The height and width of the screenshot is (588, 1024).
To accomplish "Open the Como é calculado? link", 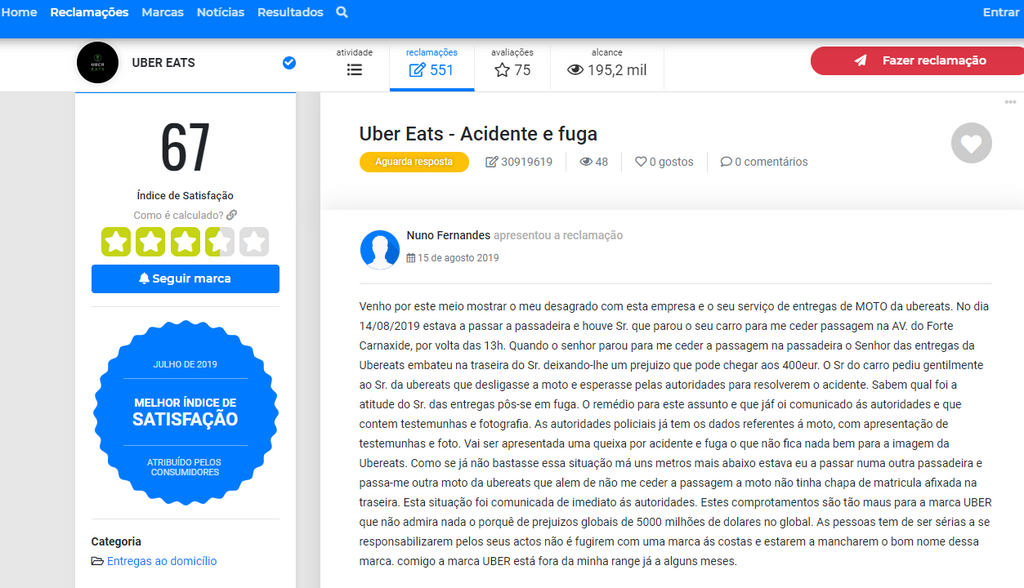I will click(185, 215).
